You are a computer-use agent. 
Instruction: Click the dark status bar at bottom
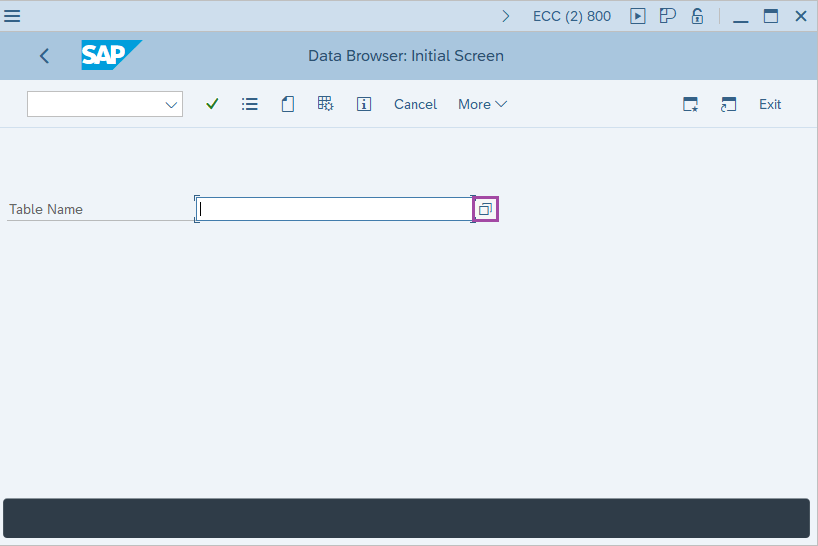click(406, 518)
